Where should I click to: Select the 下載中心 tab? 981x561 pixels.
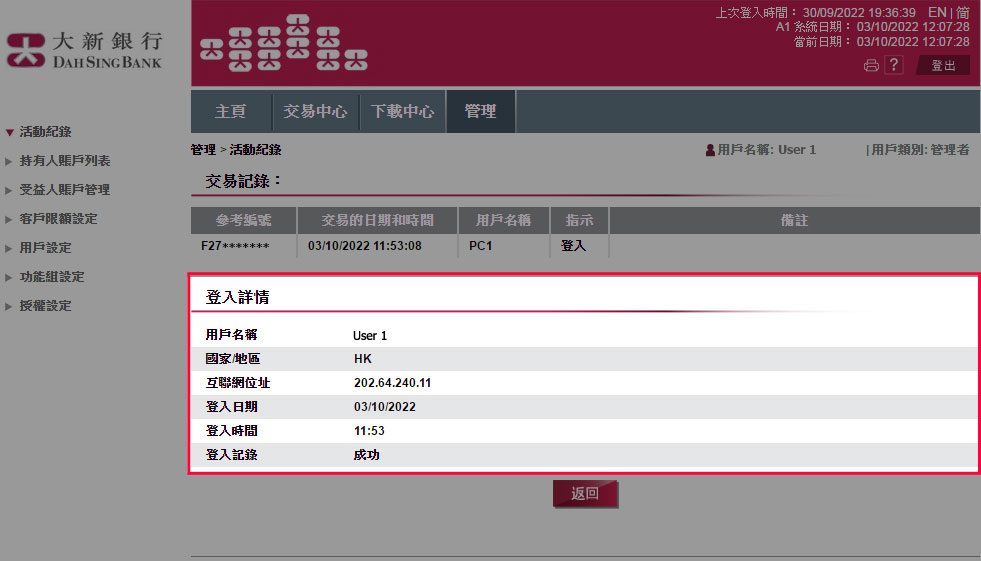402,112
